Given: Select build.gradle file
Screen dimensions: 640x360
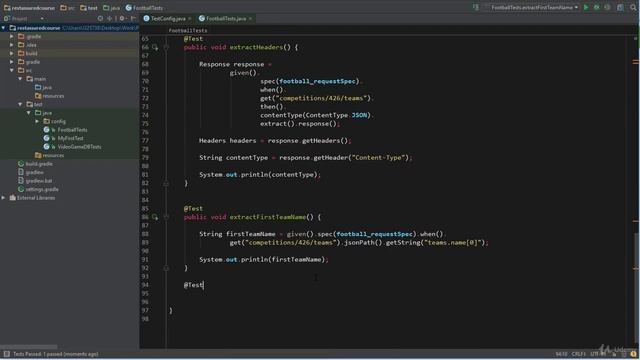Looking at the screenshot, I should [35, 164].
